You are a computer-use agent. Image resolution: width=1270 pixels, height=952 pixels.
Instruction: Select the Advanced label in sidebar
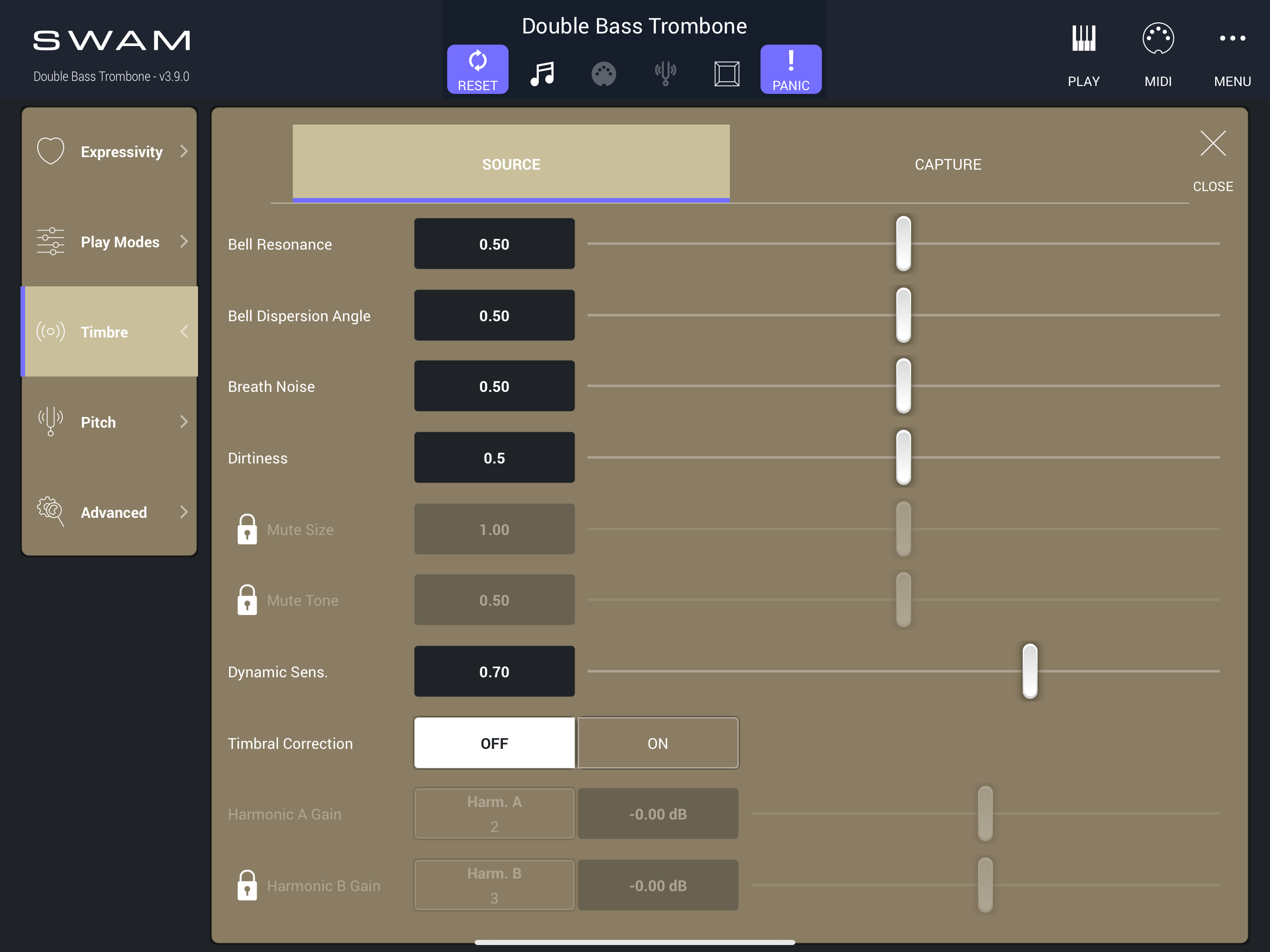[x=114, y=512]
